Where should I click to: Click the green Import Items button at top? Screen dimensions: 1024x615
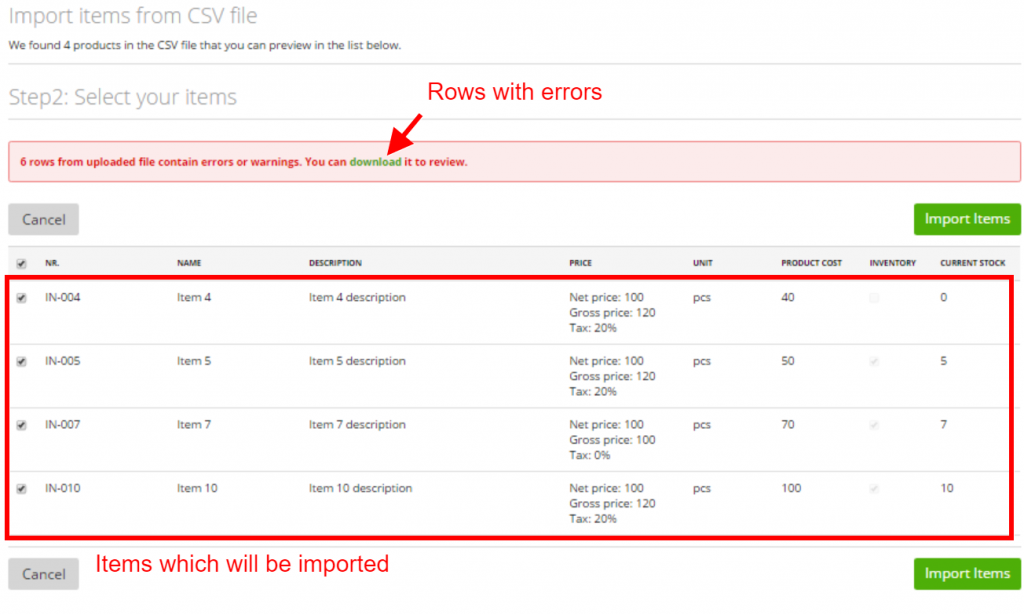click(x=966, y=218)
